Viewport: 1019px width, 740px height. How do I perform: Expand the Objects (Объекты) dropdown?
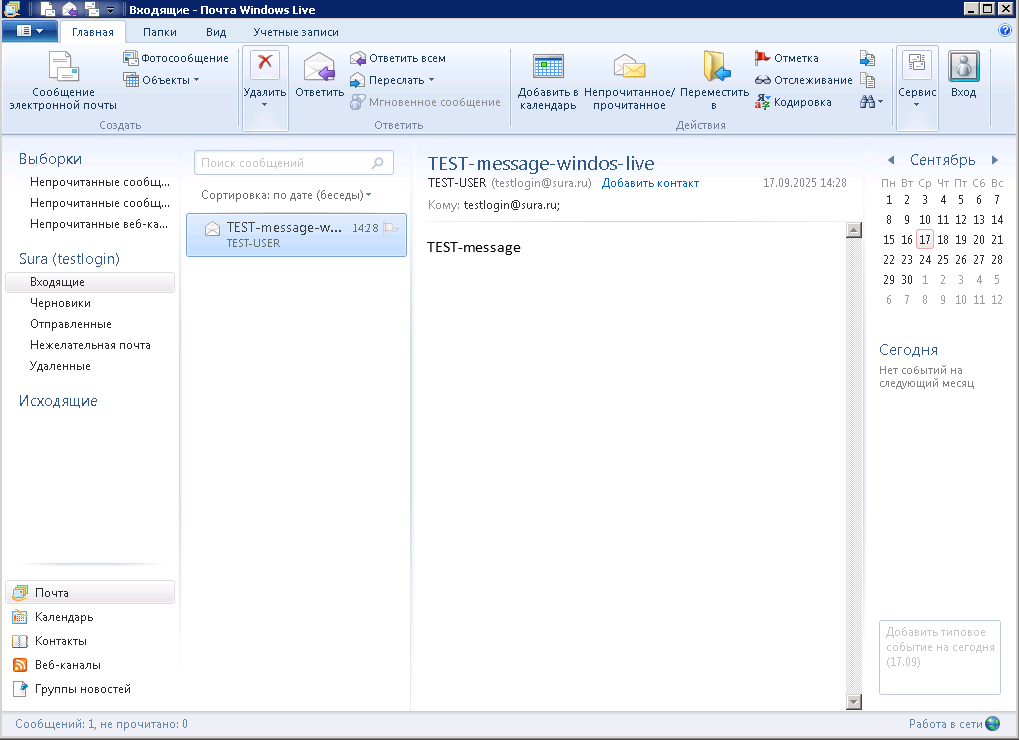tap(196, 80)
